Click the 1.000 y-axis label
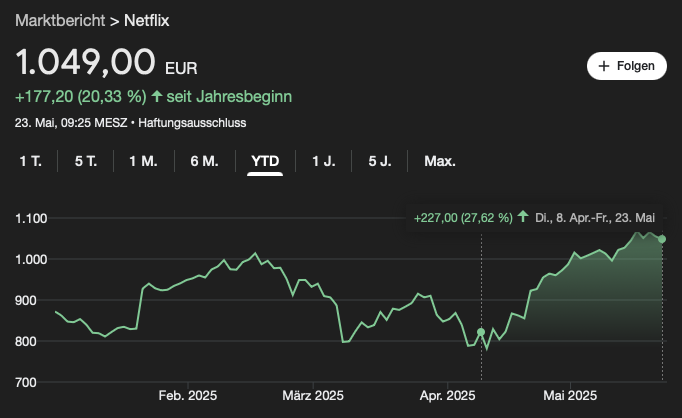The height and width of the screenshot is (418, 682). (31, 260)
